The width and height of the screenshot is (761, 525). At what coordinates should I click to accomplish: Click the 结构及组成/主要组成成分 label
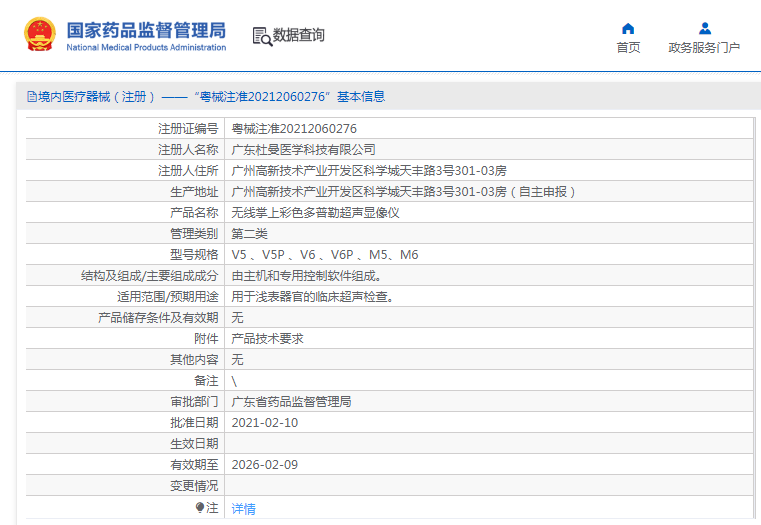(x=149, y=276)
